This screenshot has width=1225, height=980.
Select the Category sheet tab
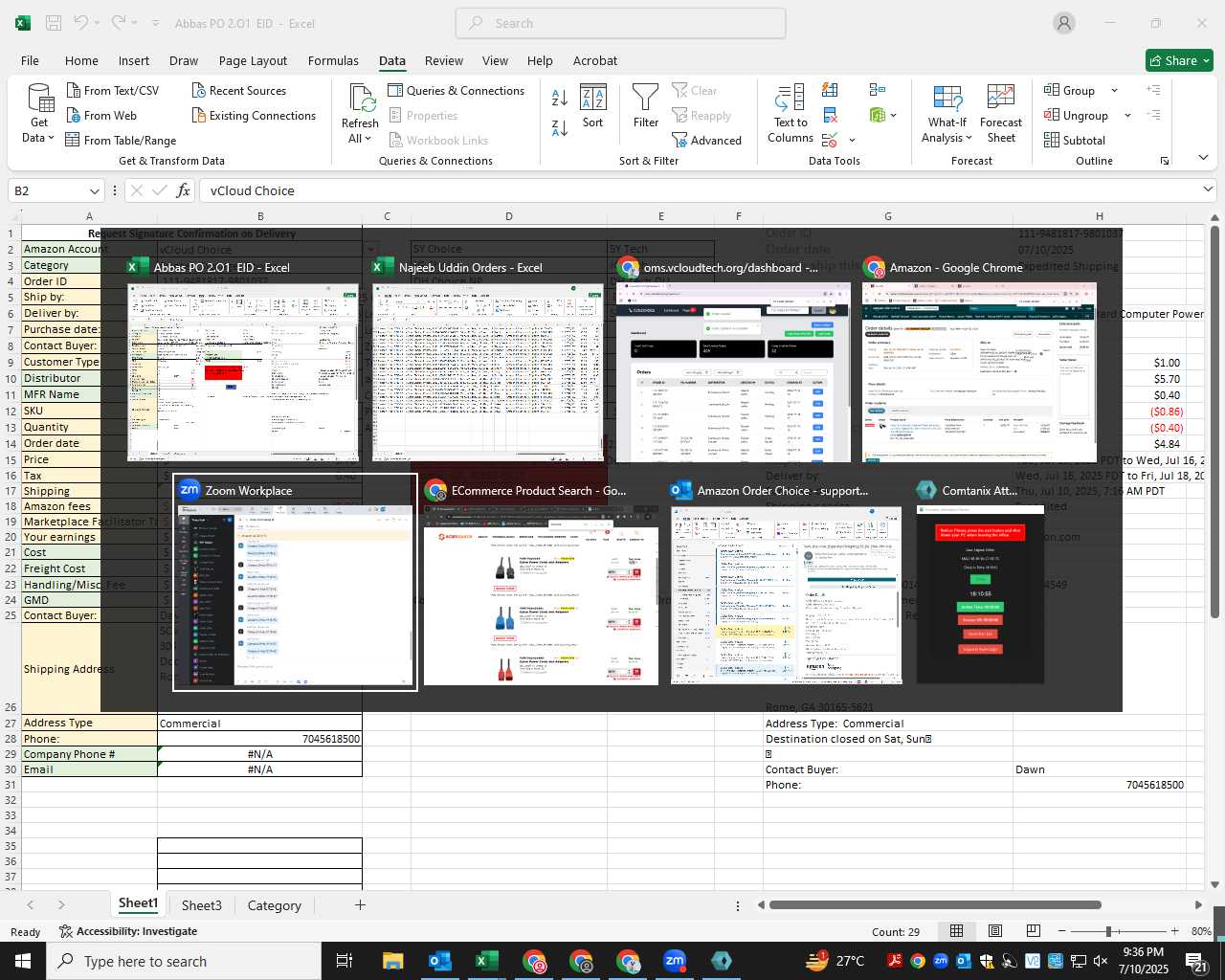coord(274,905)
